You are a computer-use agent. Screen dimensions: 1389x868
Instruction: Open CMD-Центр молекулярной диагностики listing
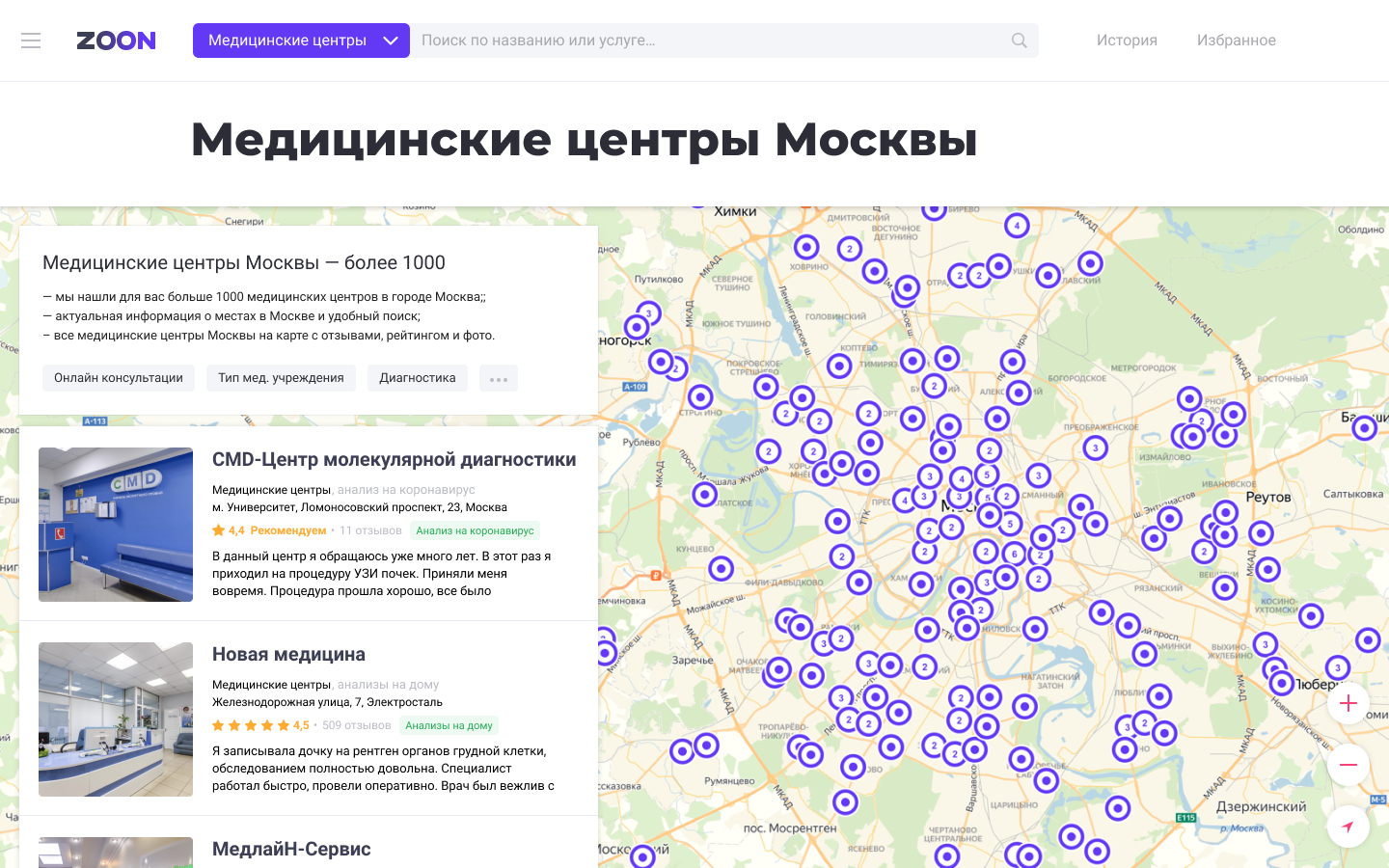(x=394, y=460)
